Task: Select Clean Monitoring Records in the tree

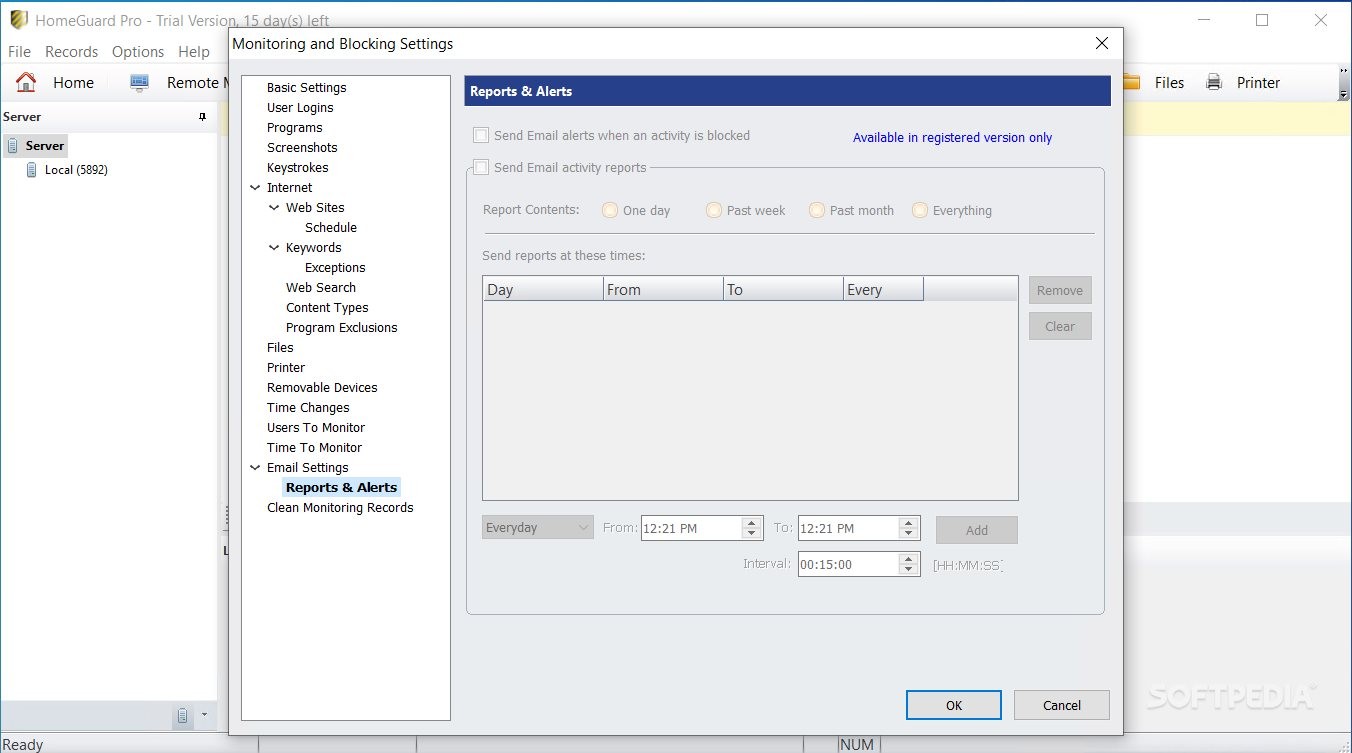Action: [x=340, y=508]
